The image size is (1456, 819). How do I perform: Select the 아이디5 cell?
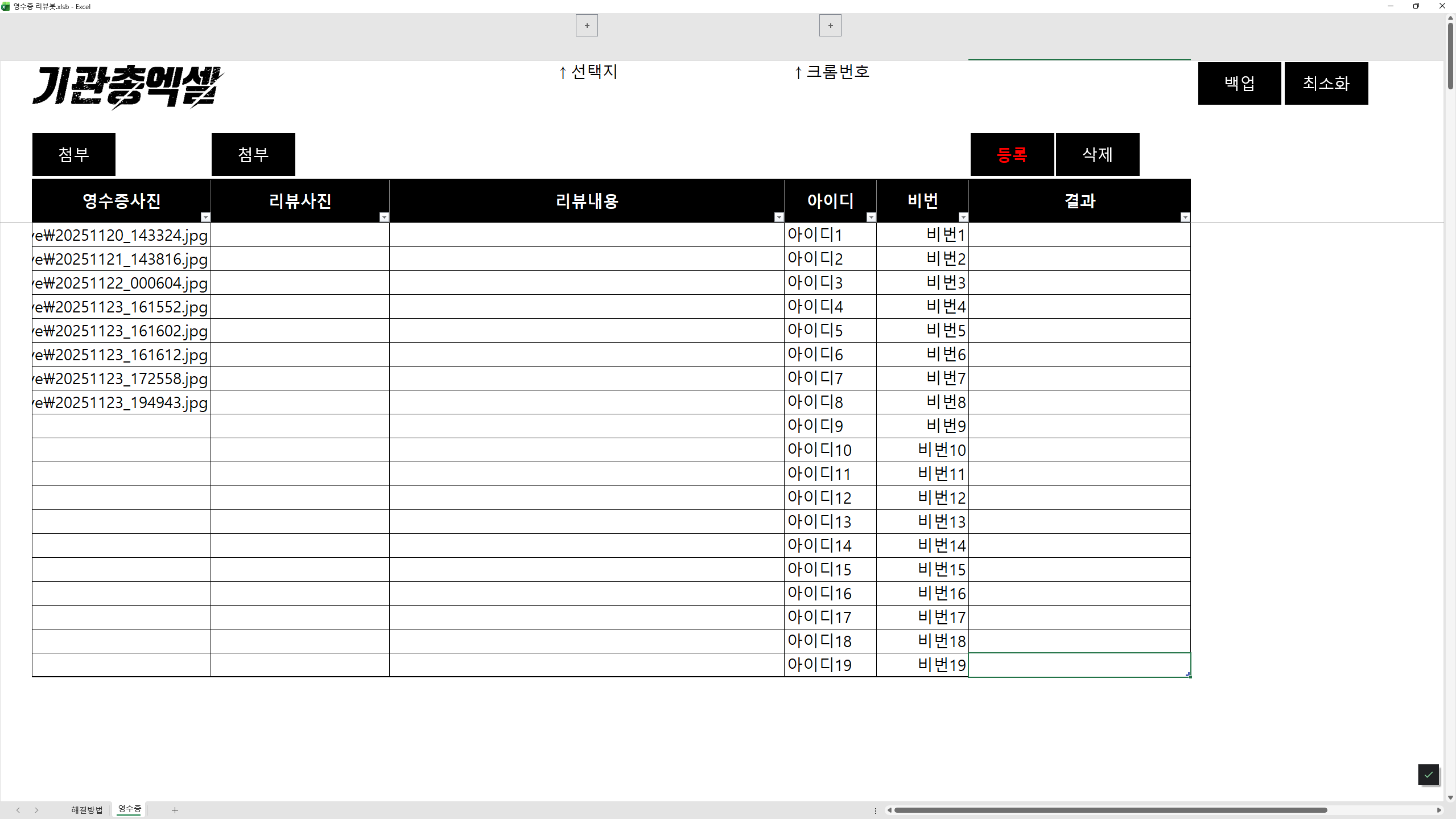pos(830,330)
